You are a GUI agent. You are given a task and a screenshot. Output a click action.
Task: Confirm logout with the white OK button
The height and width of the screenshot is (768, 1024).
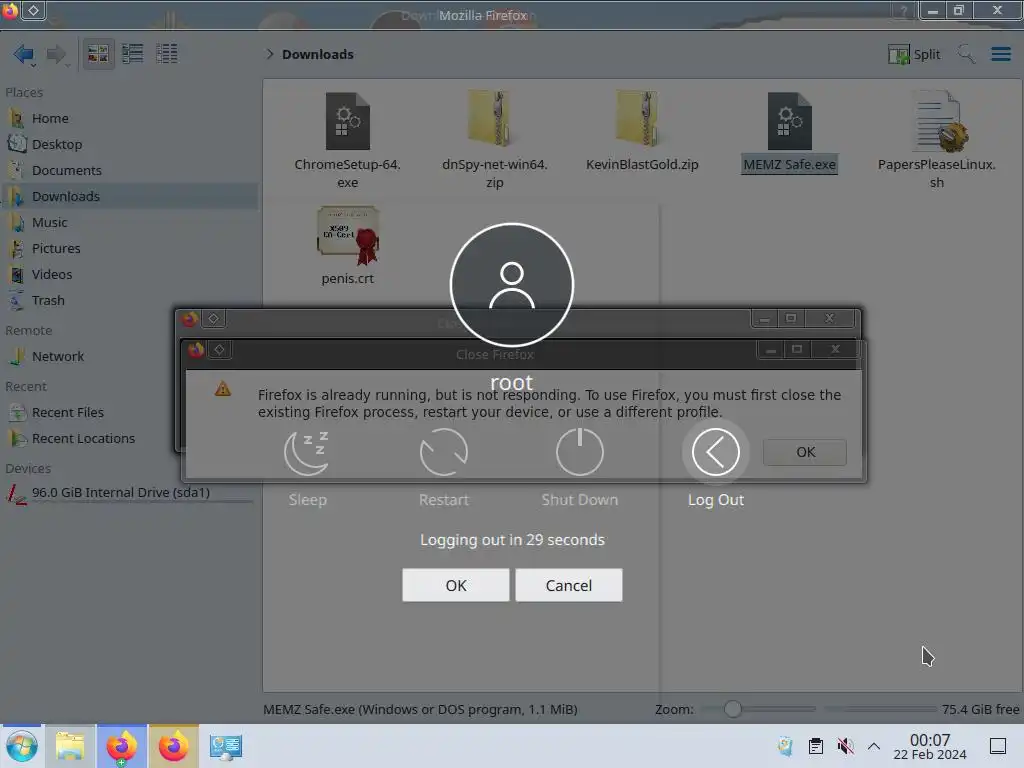456,585
